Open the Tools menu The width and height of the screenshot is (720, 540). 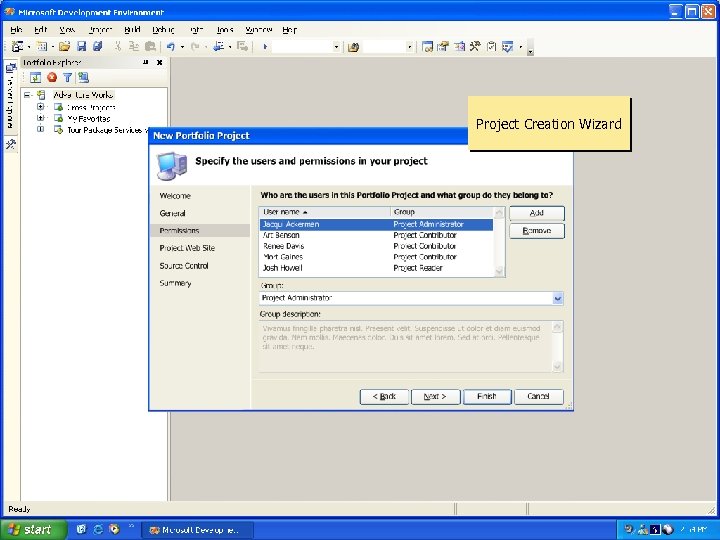[225, 30]
